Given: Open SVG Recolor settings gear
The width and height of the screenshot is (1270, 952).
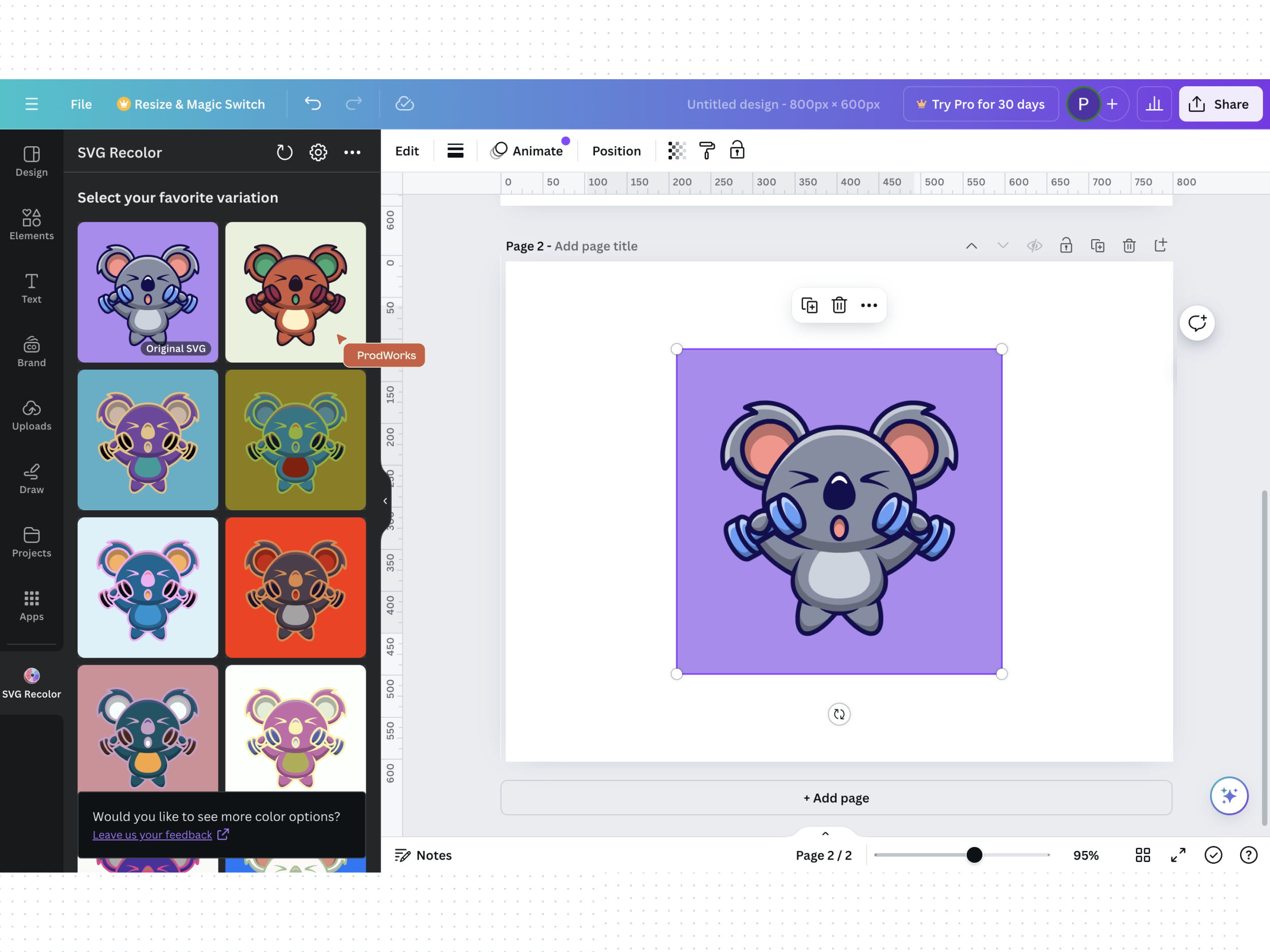Looking at the screenshot, I should [x=318, y=152].
